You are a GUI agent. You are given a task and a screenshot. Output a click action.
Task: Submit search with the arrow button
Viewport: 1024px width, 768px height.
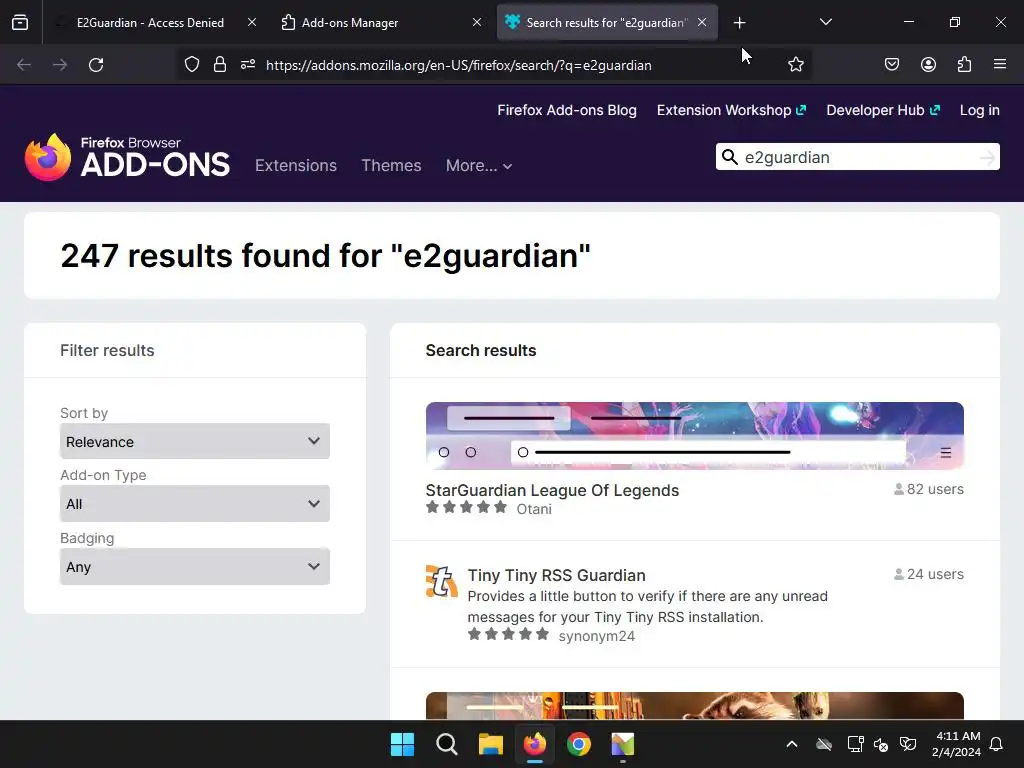pyautogui.click(x=987, y=157)
